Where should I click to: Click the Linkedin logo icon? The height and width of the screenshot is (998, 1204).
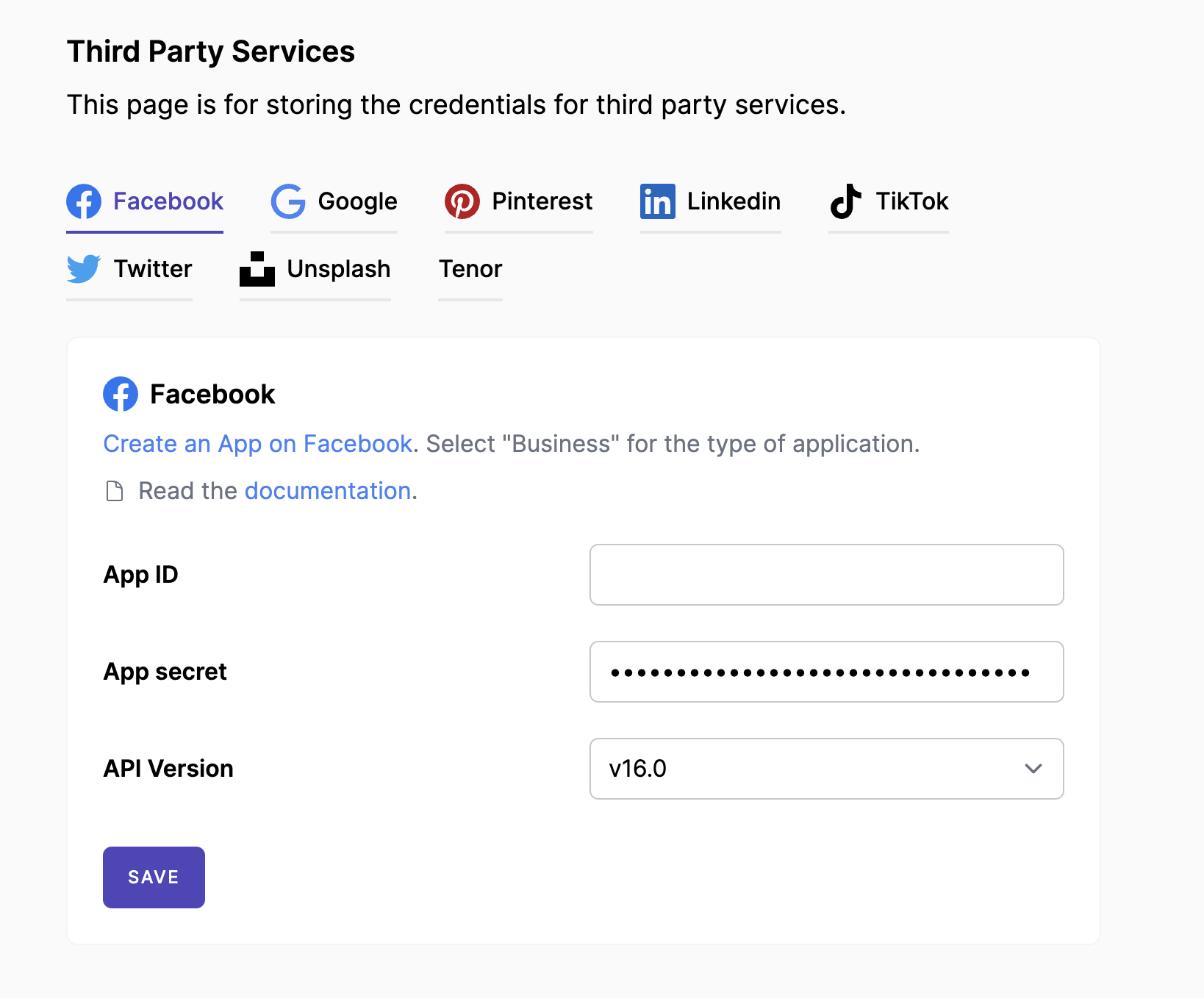pyautogui.click(x=658, y=201)
